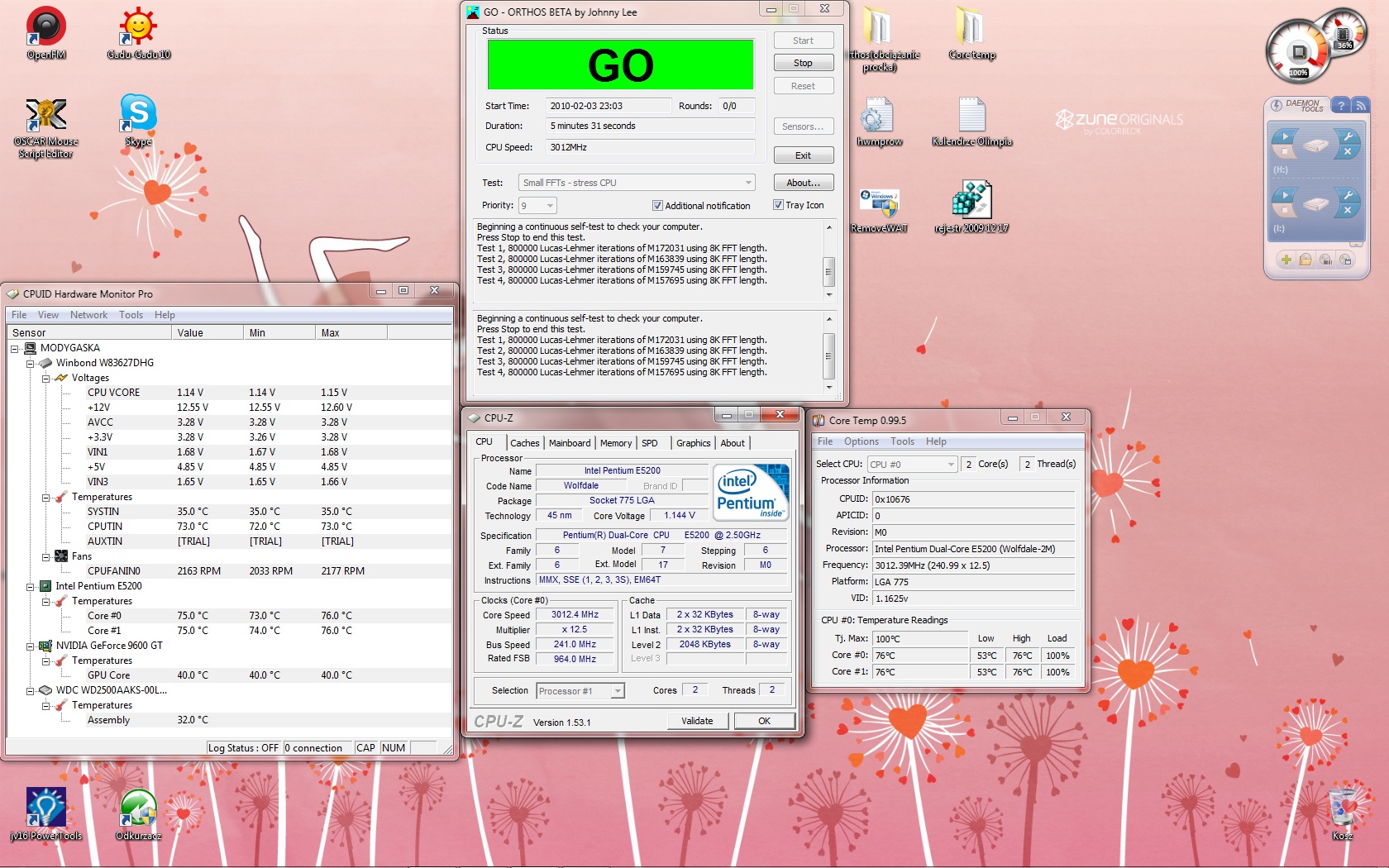Collapse the WDC WD2500AAKS tree node

click(x=30, y=690)
